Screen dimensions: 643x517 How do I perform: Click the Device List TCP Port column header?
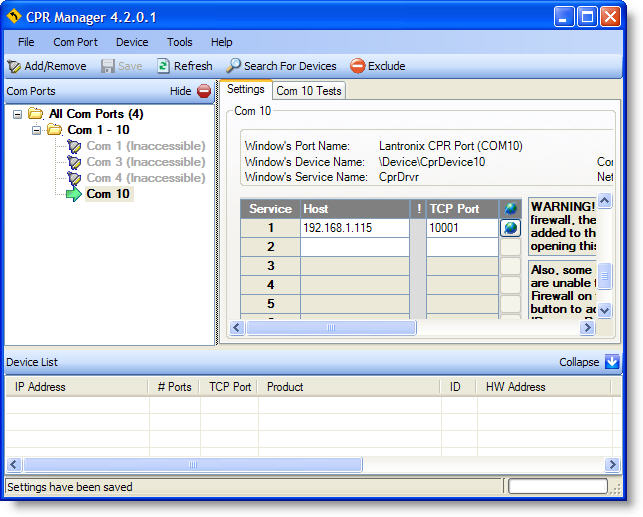pos(229,387)
